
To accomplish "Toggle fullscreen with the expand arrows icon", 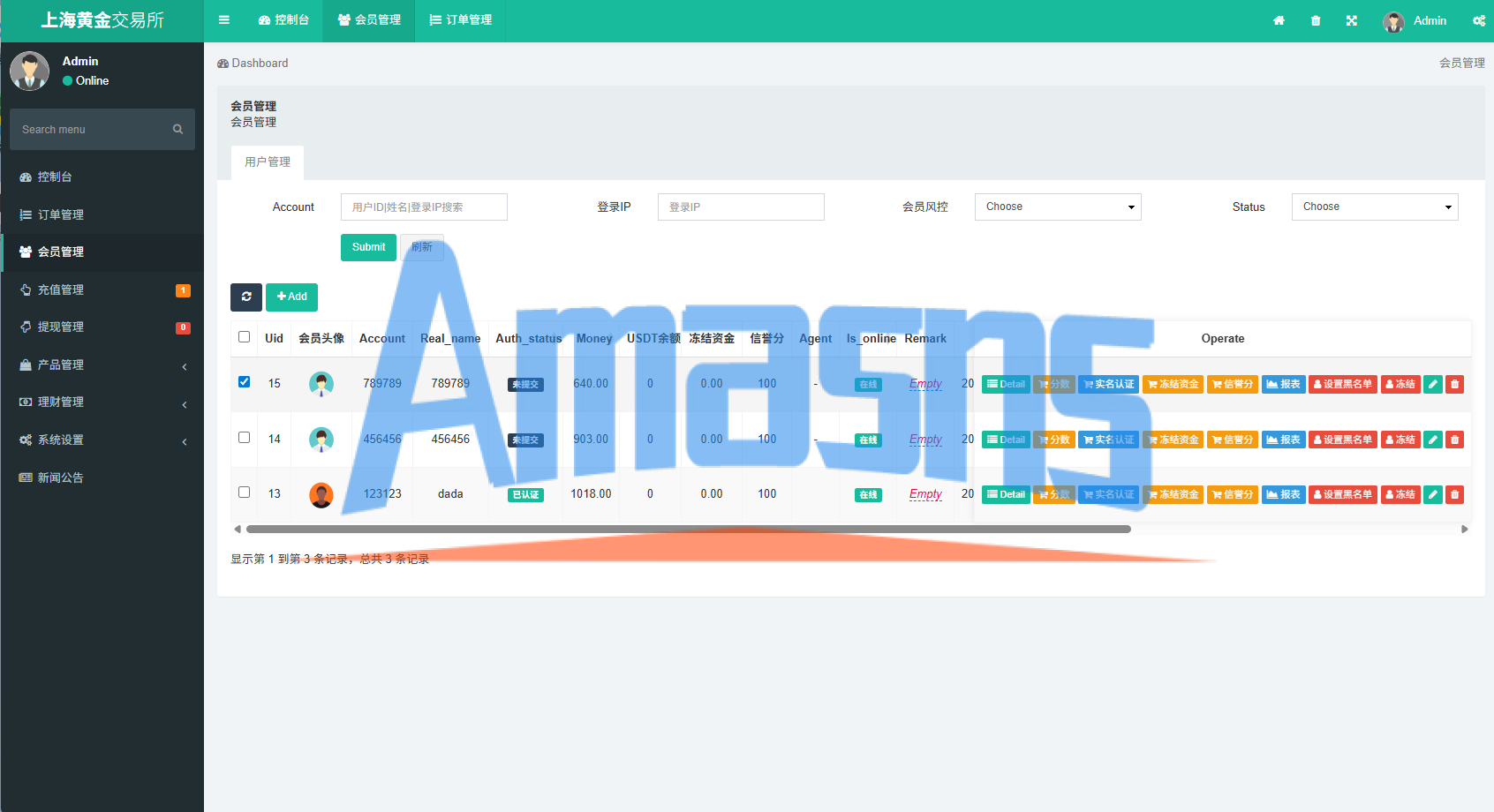I will click(x=1352, y=20).
